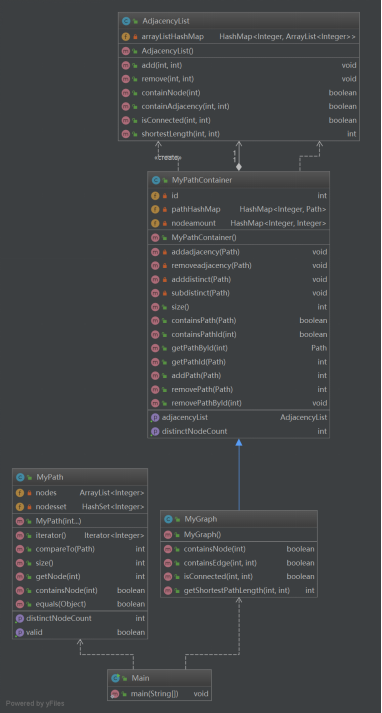Screen dimensions: 382x713
Task: Select the MyGraph class header
Action: 239,519
